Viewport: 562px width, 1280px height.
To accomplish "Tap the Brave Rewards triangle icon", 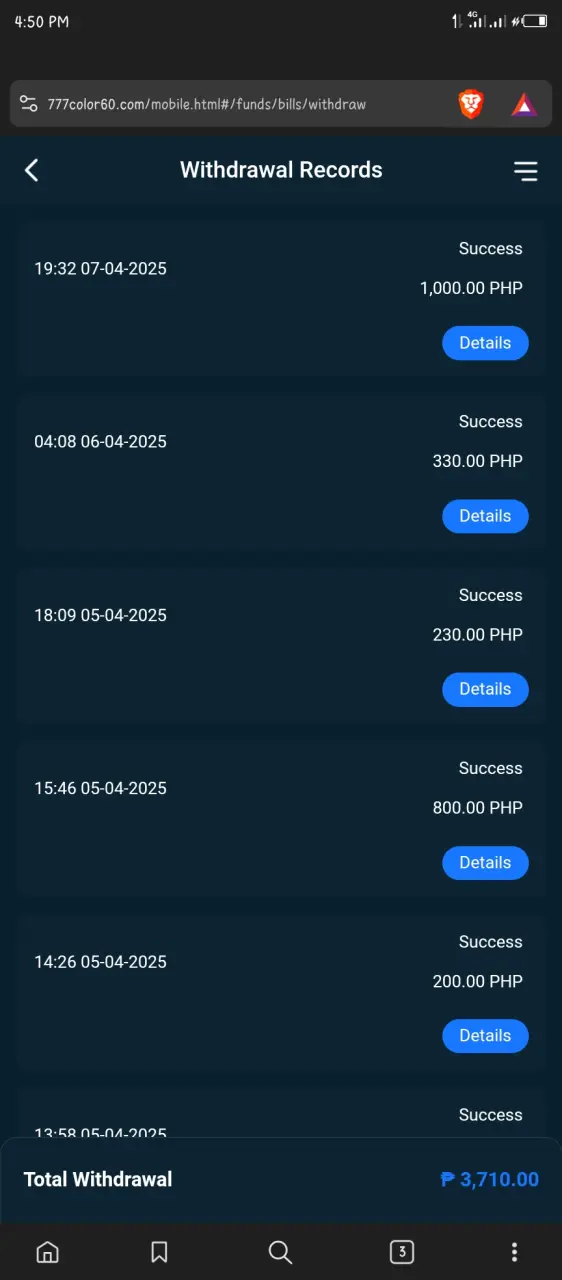I will click(x=525, y=104).
